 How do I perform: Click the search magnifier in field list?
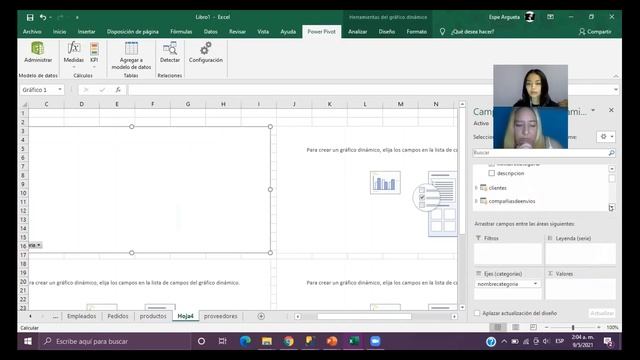click(611, 153)
